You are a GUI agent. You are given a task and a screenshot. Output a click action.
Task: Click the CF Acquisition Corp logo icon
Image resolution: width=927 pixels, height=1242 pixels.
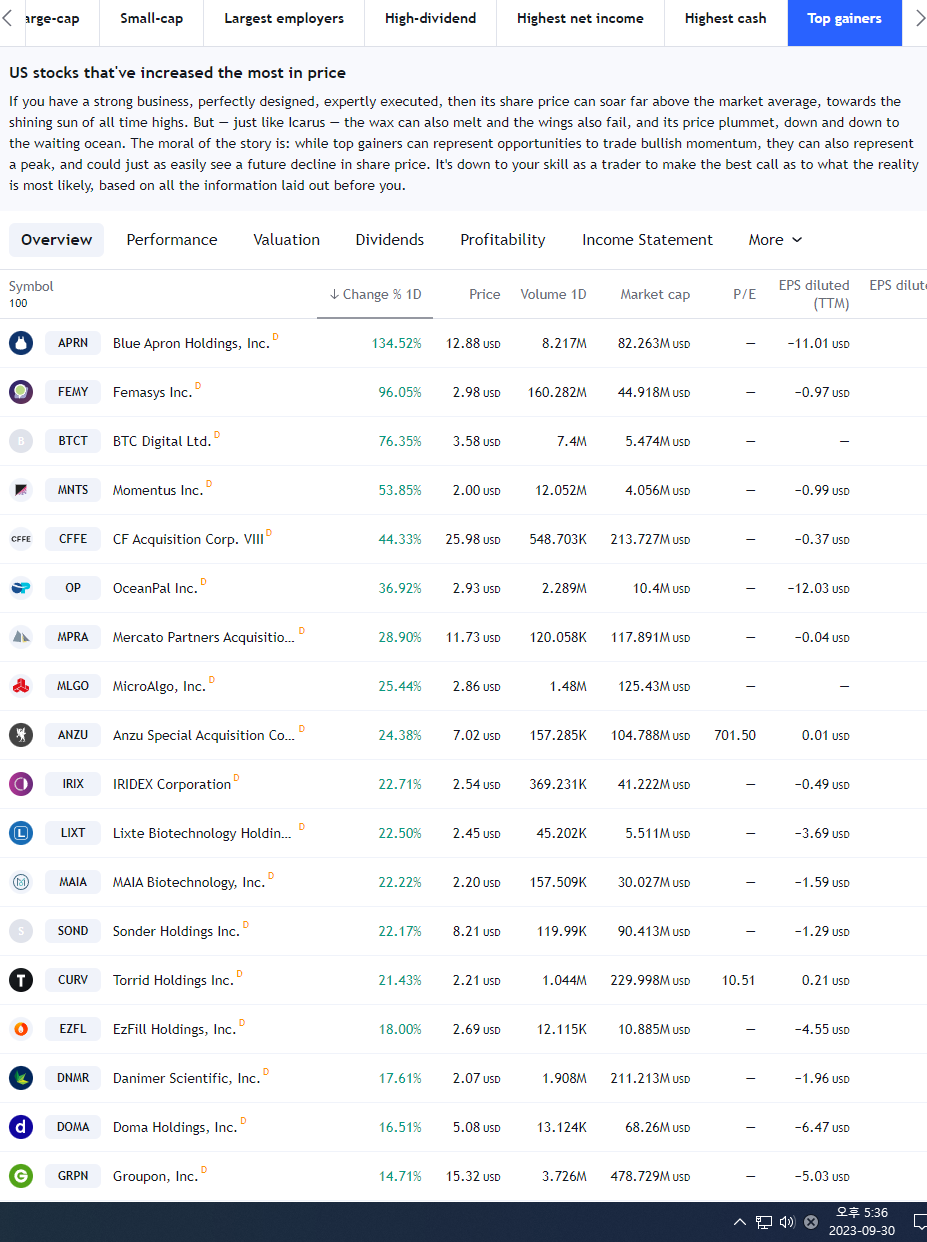[21, 539]
